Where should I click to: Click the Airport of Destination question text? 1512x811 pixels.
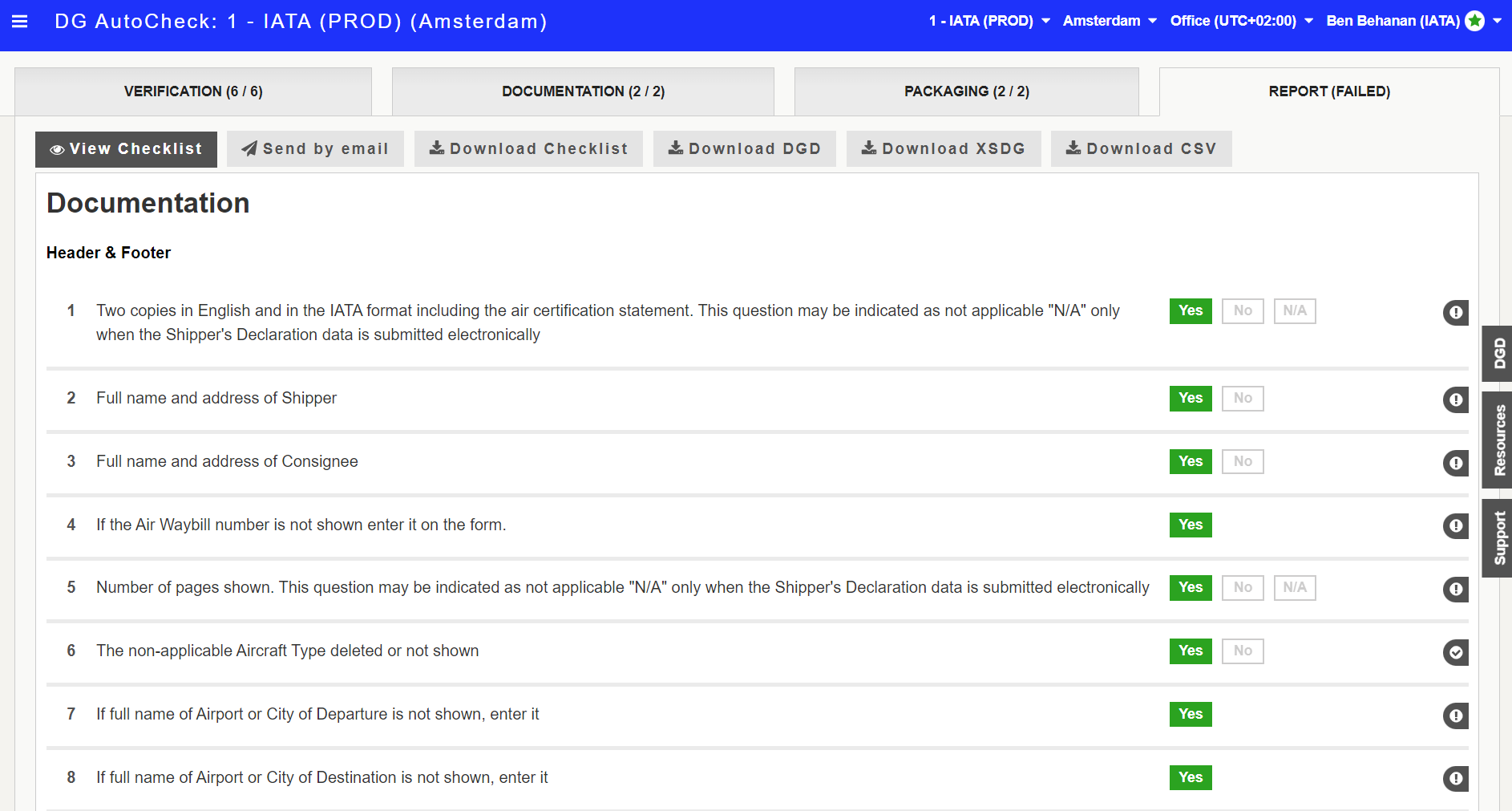[x=322, y=777]
